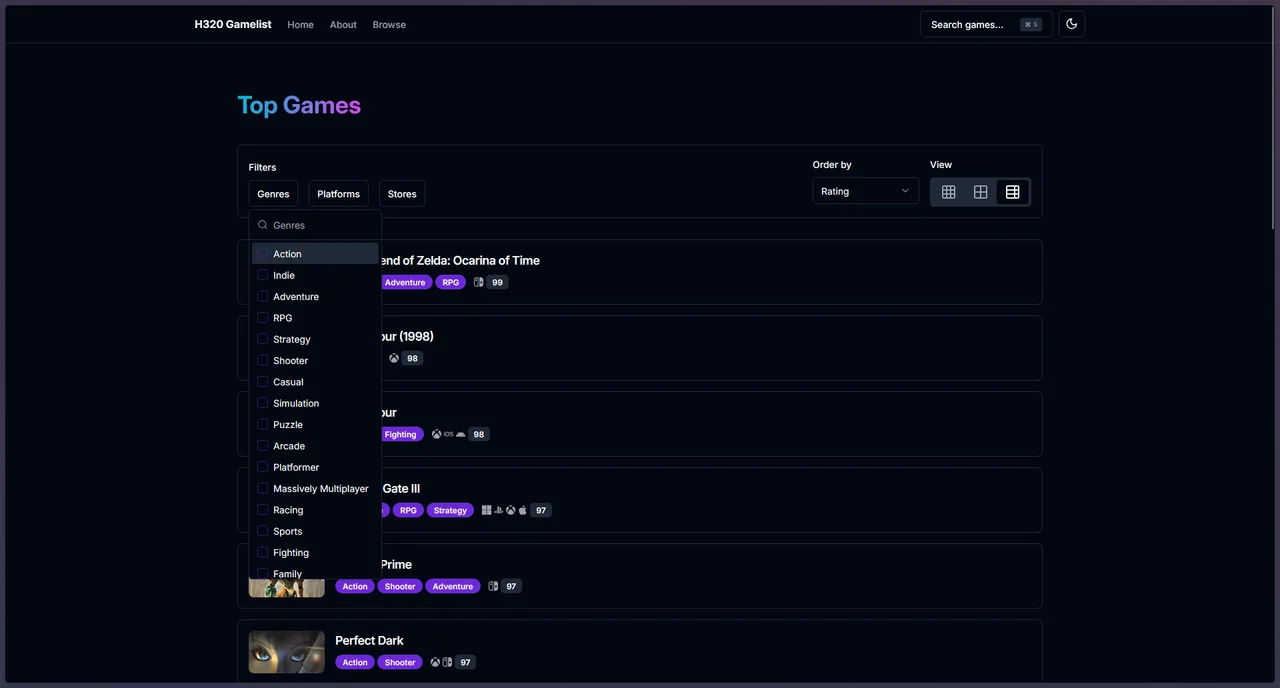Open the Order by Rating dropdown

[x=865, y=191]
